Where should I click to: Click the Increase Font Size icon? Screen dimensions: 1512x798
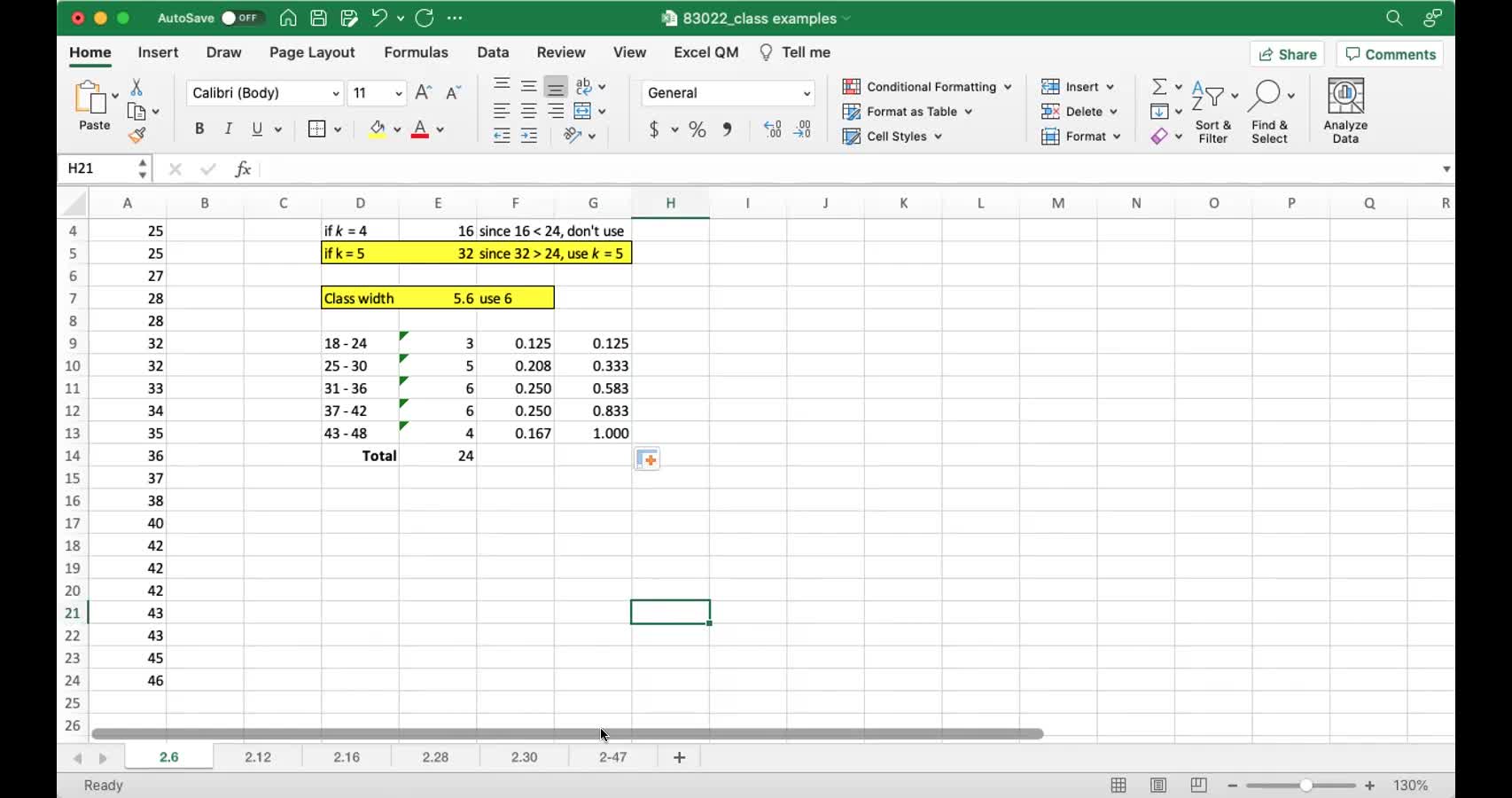[x=424, y=92]
